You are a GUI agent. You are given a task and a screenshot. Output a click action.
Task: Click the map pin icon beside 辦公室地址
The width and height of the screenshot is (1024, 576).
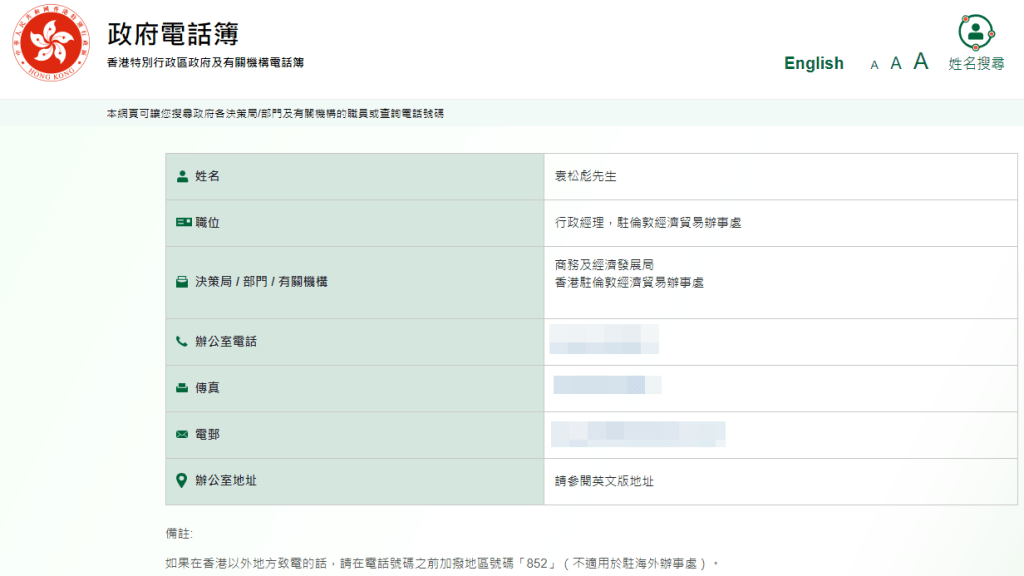pyautogui.click(x=182, y=480)
